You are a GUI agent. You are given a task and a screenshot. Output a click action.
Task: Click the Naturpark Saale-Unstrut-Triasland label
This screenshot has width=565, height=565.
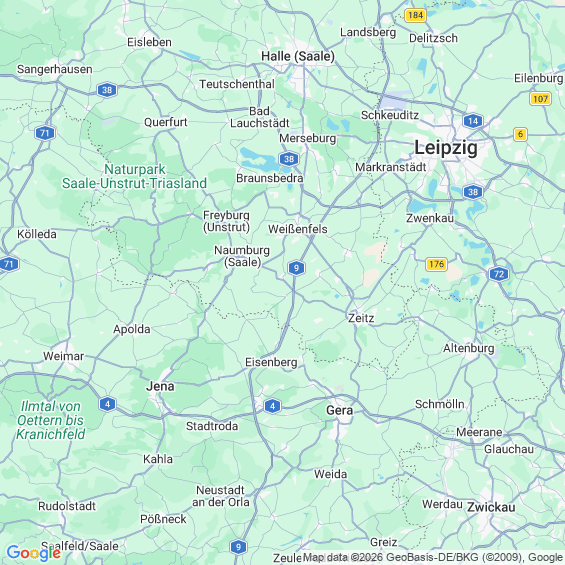coord(134,176)
